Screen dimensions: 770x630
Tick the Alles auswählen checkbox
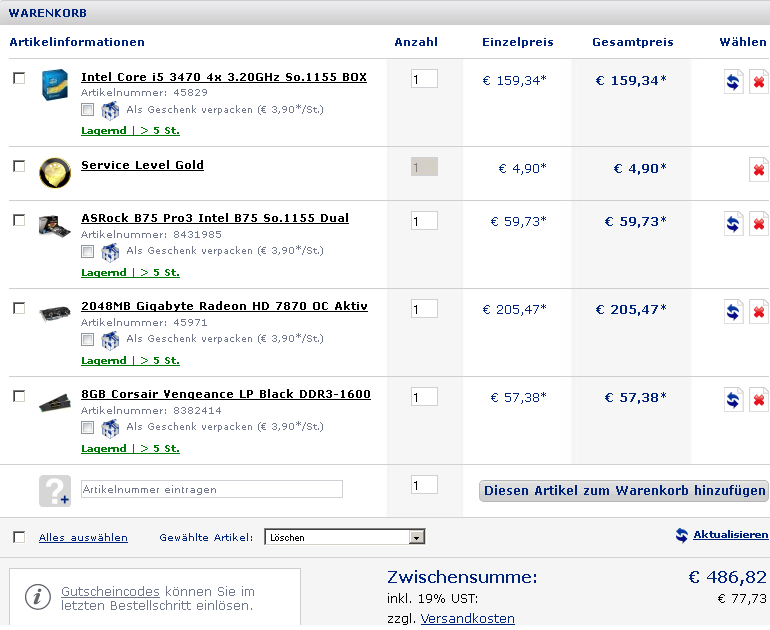[x=19, y=537]
